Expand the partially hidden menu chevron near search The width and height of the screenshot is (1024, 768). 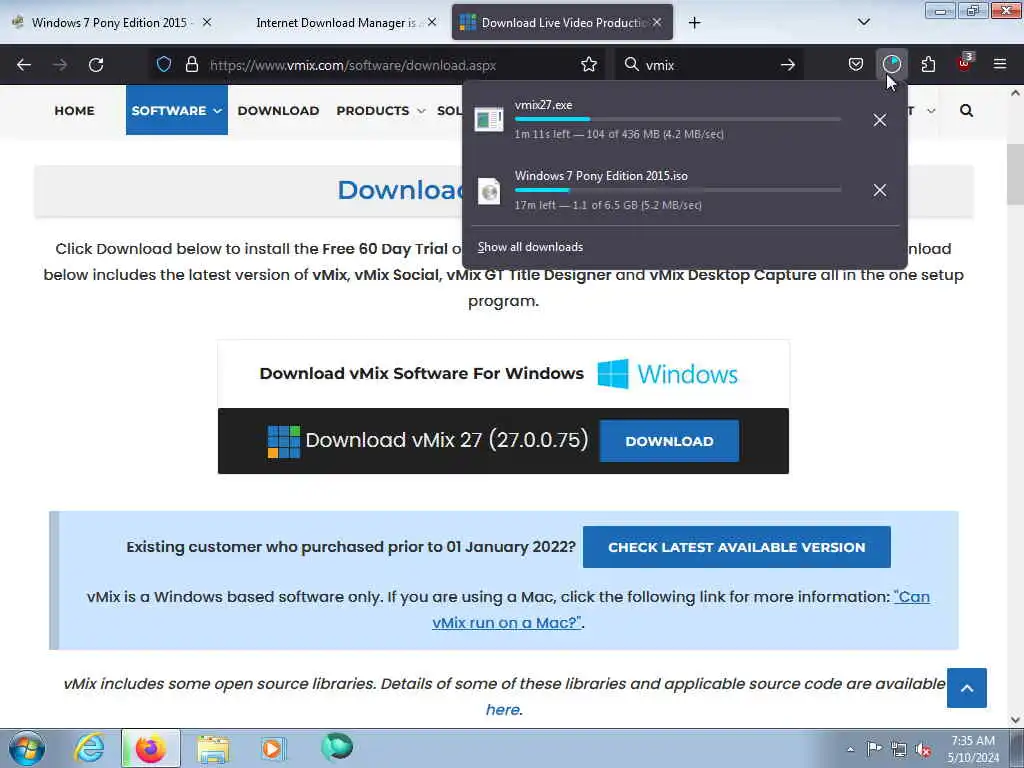[x=931, y=110]
